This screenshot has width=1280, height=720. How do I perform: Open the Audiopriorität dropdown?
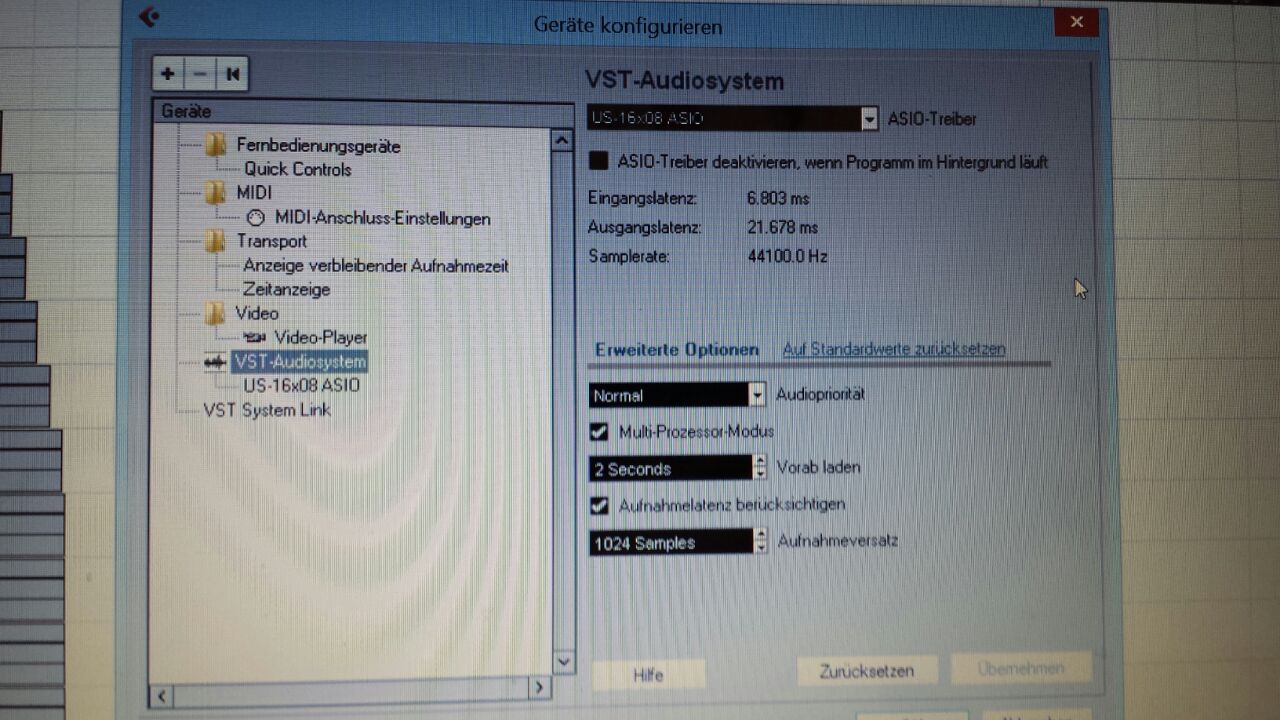pos(757,395)
